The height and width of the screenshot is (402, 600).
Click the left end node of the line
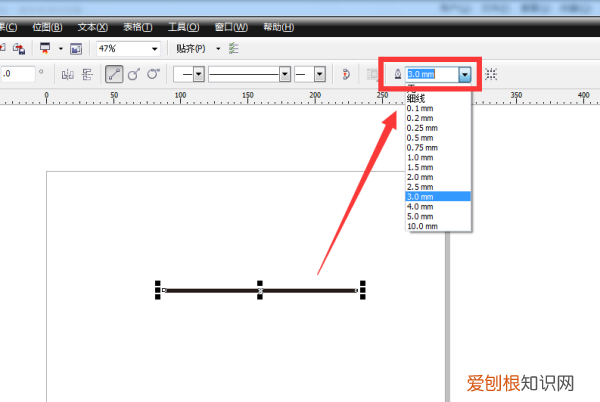click(x=164, y=290)
